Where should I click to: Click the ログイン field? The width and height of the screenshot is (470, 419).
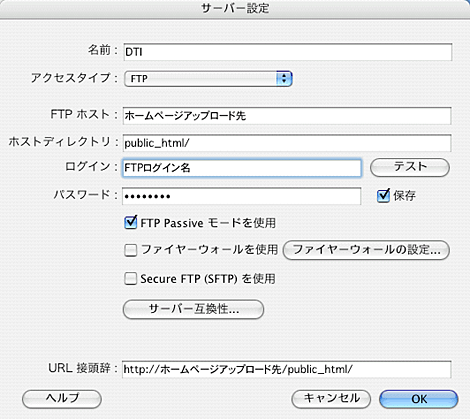coord(242,168)
